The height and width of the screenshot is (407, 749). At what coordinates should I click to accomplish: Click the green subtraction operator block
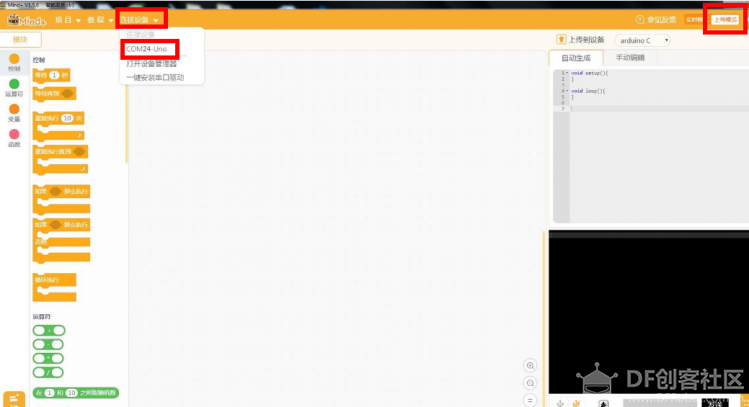(x=48, y=344)
